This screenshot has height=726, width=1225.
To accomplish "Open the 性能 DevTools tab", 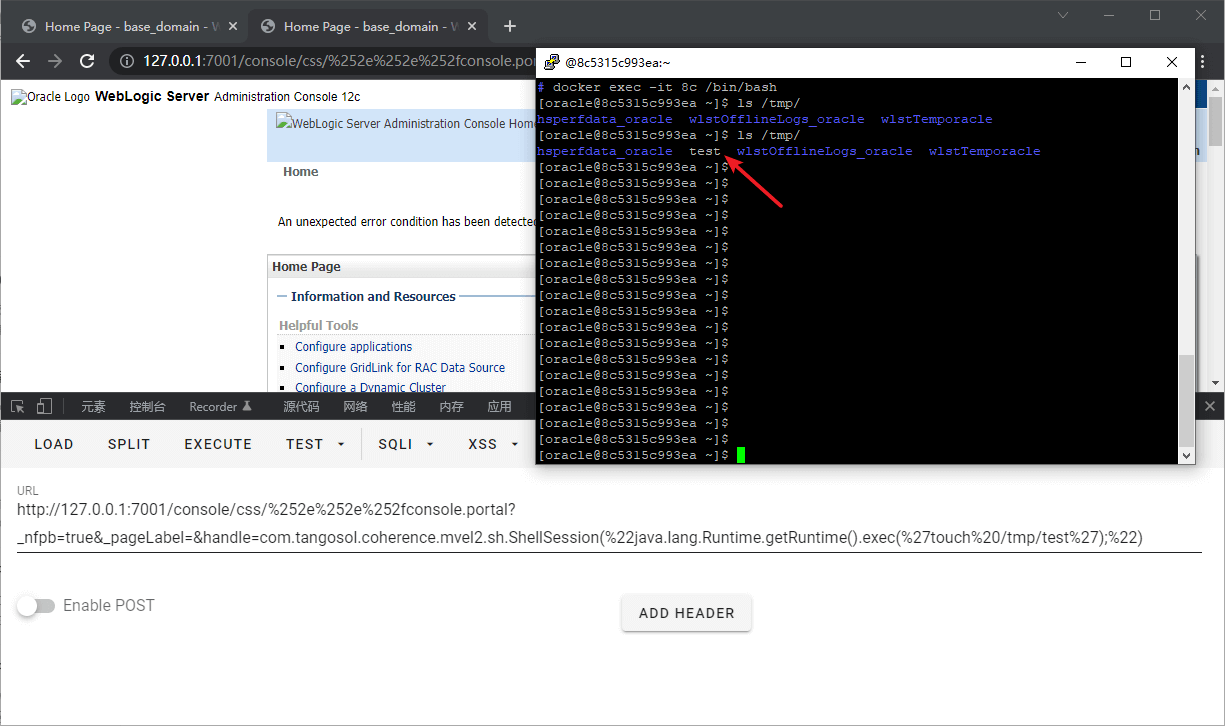I will pyautogui.click(x=403, y=407).
